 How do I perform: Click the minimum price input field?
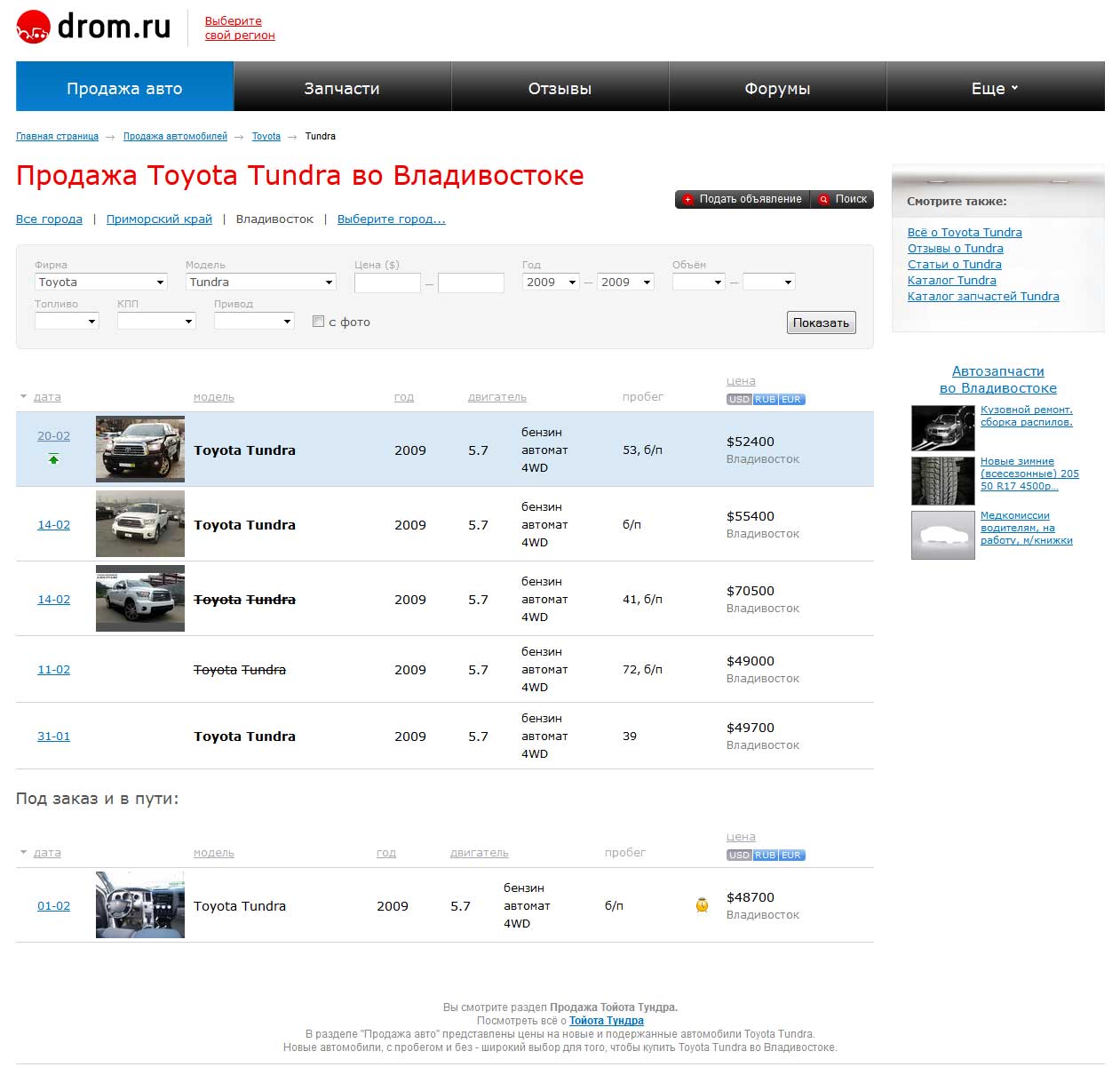coord(387,283)
